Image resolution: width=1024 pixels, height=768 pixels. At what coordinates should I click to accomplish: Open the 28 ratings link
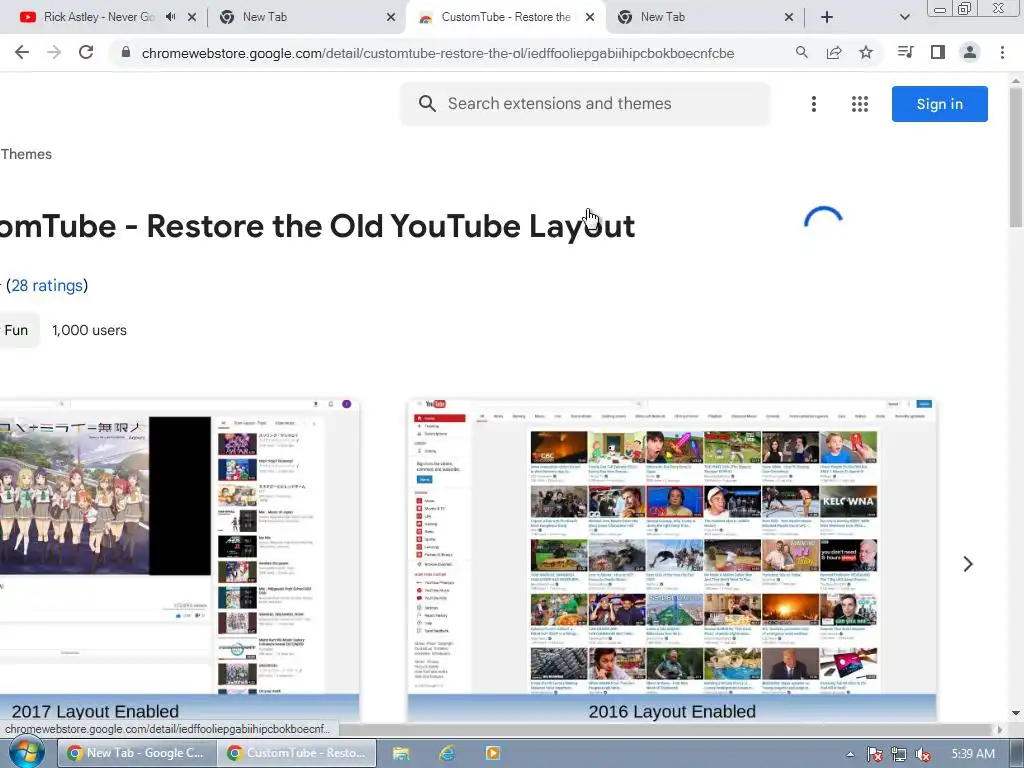pos(47,285)
